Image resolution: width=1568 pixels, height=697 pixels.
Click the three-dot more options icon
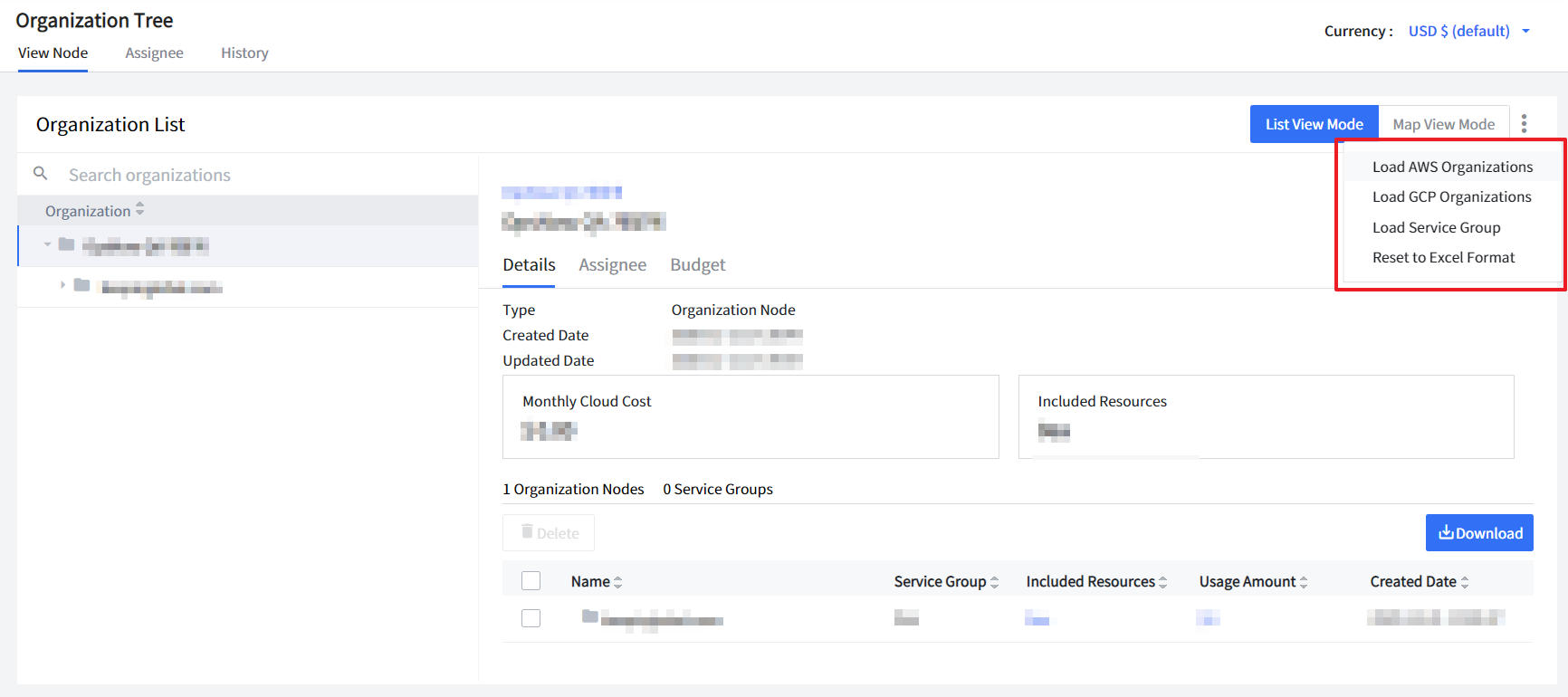click(x=1524, y=124)
